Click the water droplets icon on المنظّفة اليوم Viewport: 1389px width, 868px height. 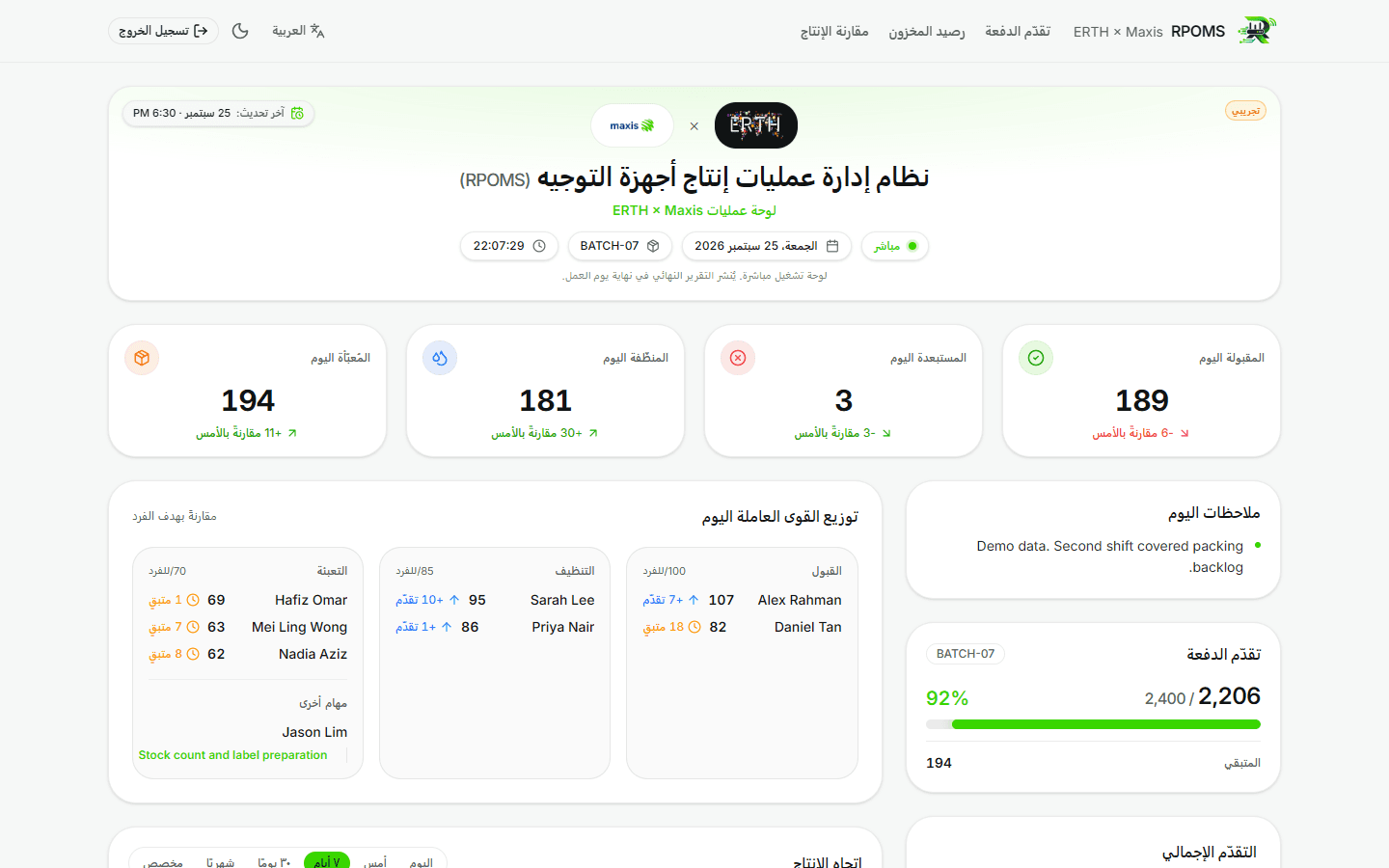point(440,358)
